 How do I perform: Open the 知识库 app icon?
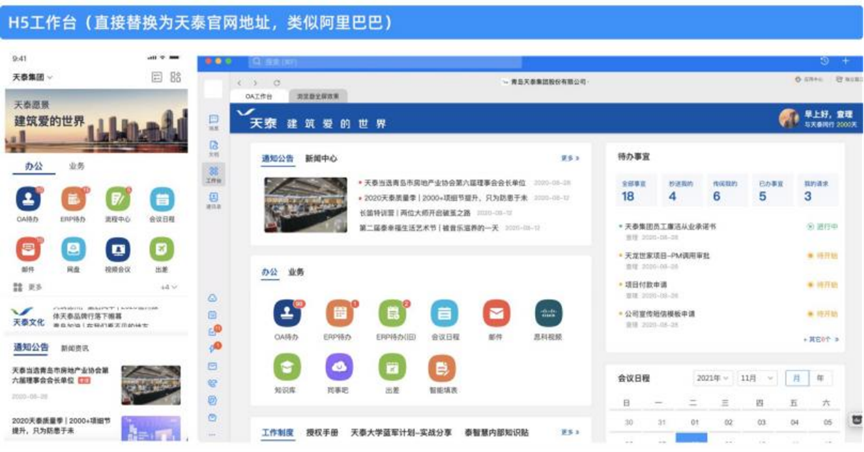click(x=287, y=367)
